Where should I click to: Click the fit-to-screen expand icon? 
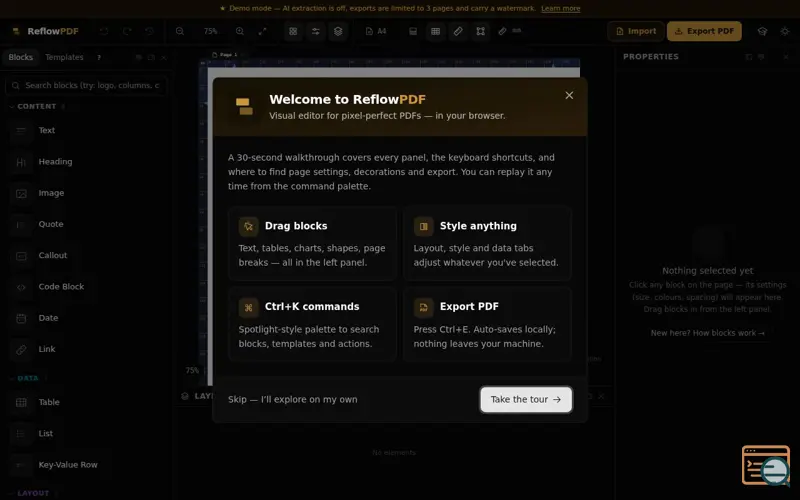coord(262,31)
